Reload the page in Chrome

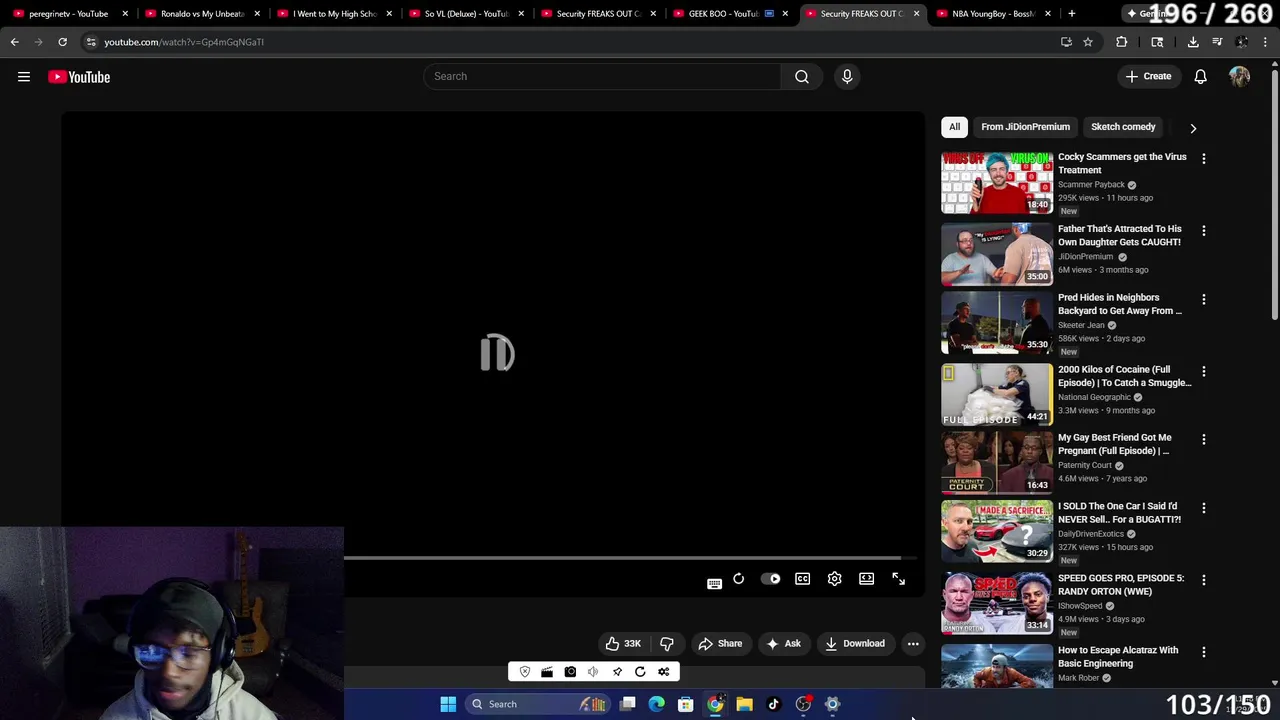click(x=62, y=42)
